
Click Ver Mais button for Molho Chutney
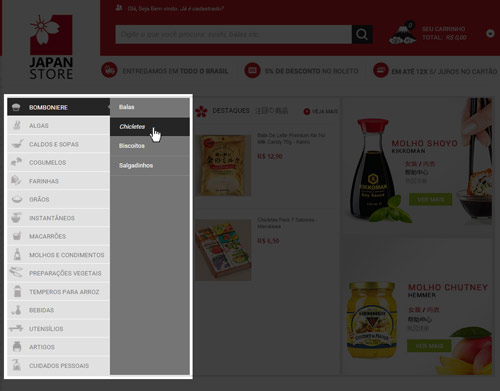pos(429,346)
